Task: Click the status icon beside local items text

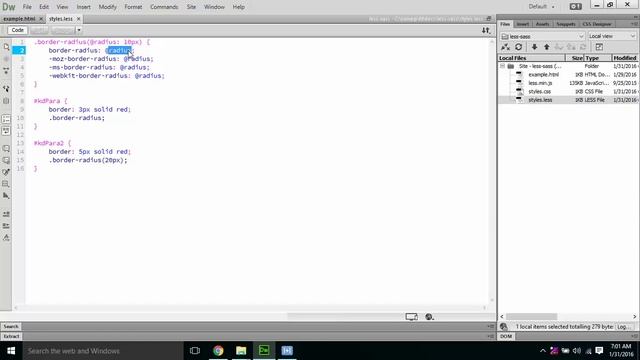Action: pos(503,327)
